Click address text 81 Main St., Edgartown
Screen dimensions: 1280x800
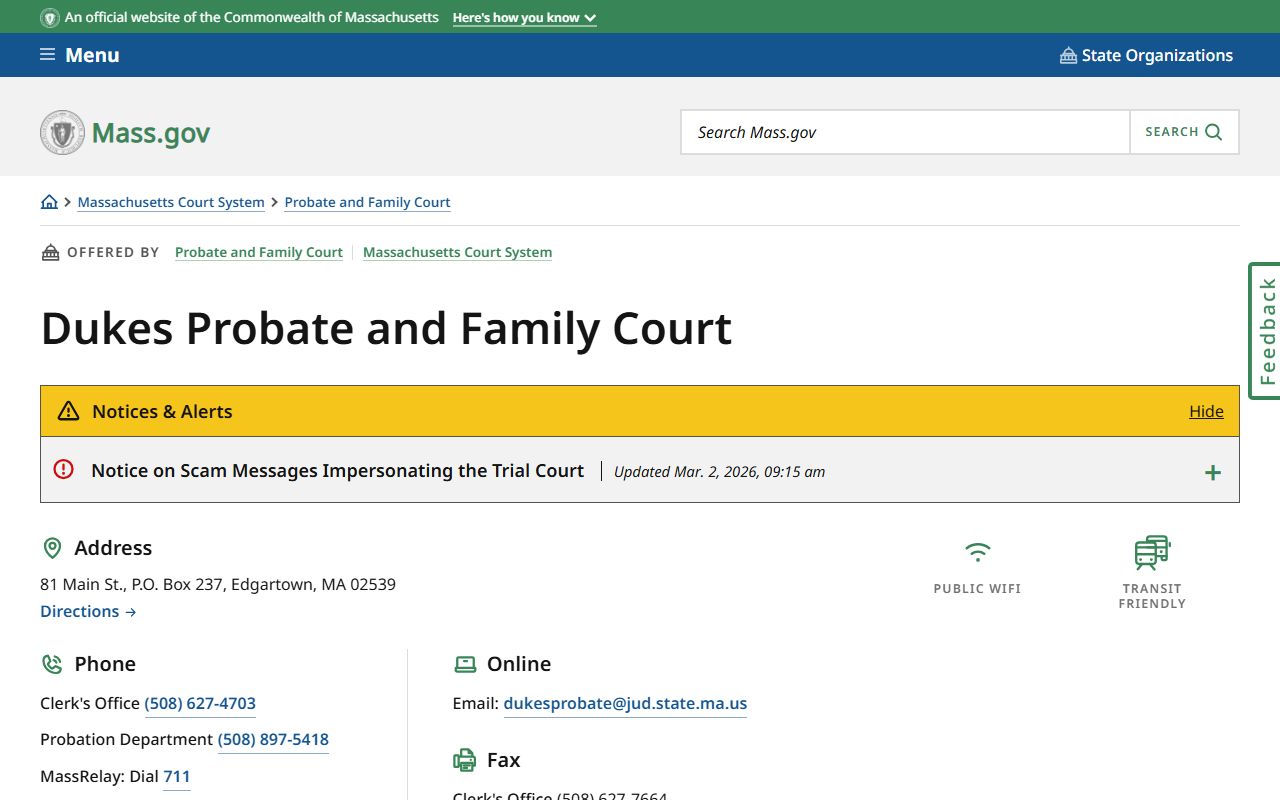click(x=218, y=584)
